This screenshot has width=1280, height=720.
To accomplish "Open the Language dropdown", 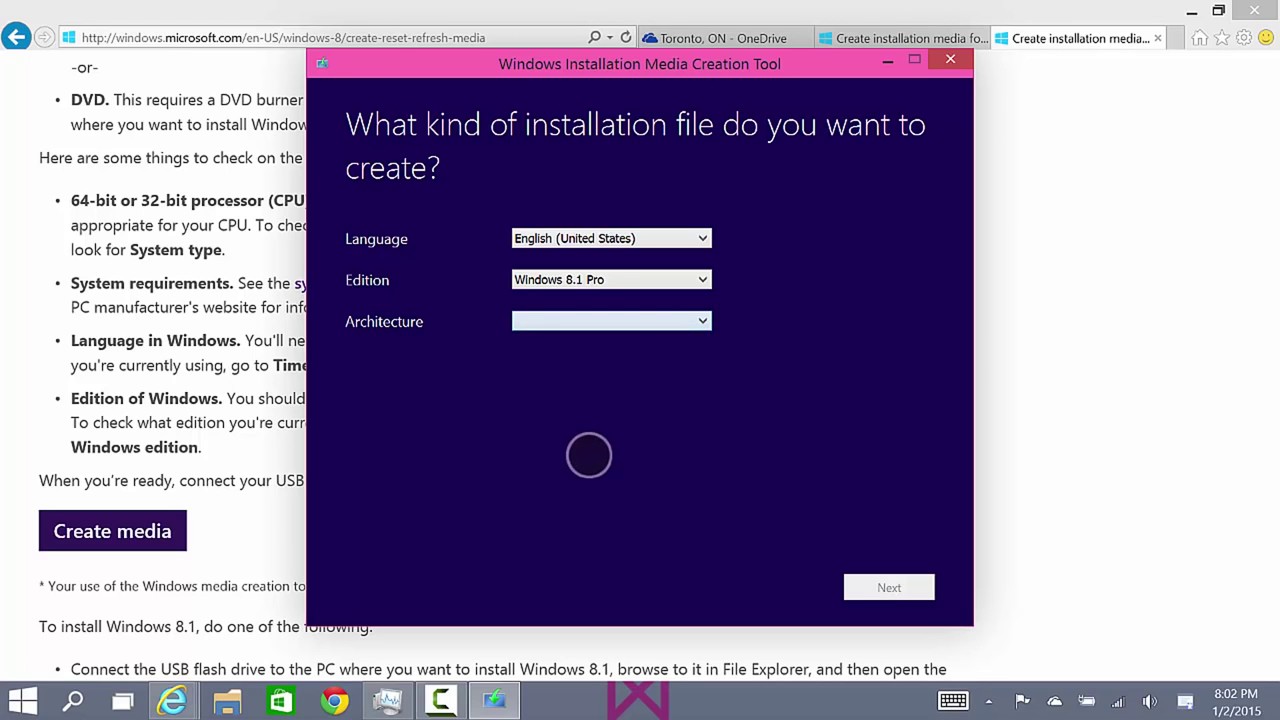I will pyautogui.click(x=611, y=238).
